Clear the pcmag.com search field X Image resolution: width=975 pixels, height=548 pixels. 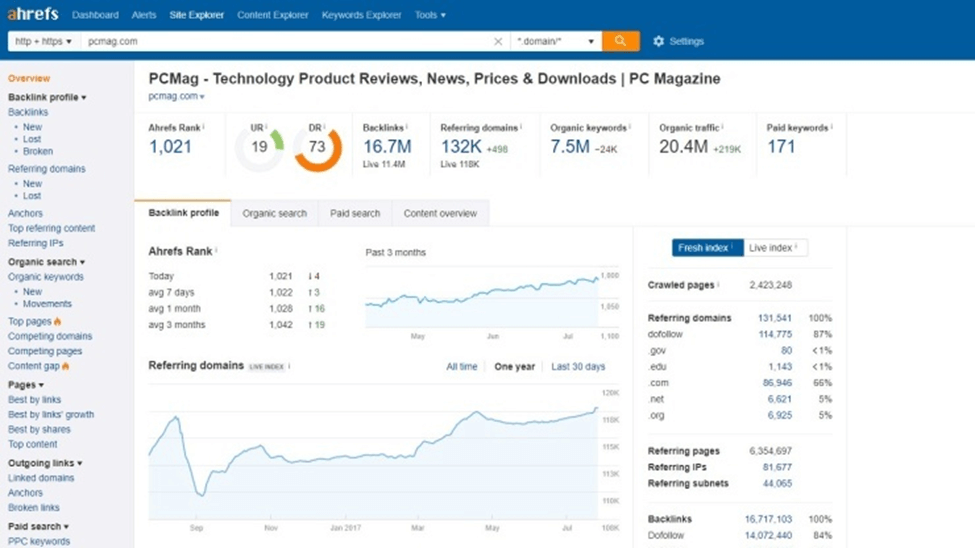[x=498, y=42]
